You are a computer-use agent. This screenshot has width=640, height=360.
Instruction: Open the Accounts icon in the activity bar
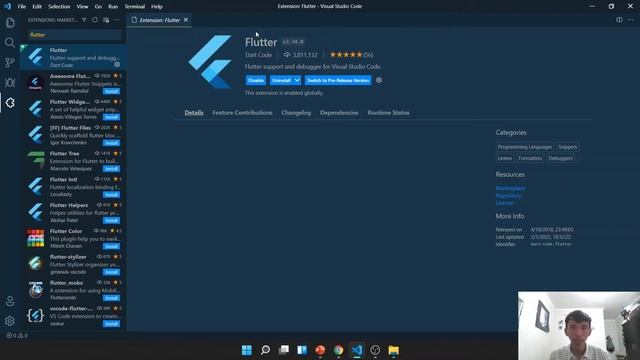point(10,301)
